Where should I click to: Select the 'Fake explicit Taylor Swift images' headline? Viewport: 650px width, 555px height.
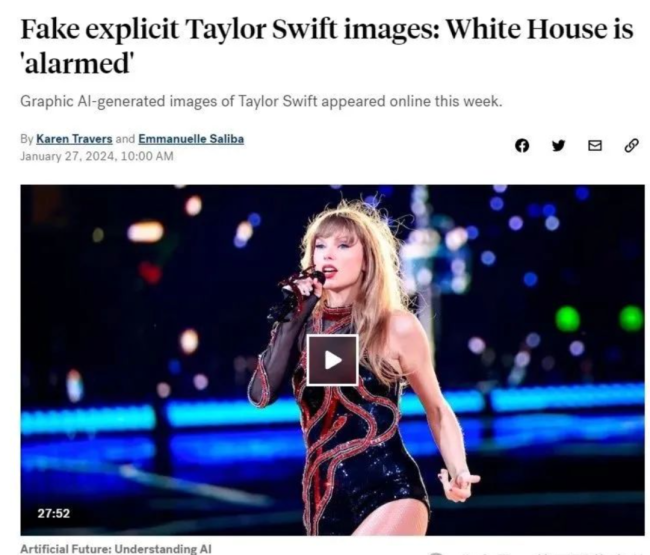click(x=228, y=29)
